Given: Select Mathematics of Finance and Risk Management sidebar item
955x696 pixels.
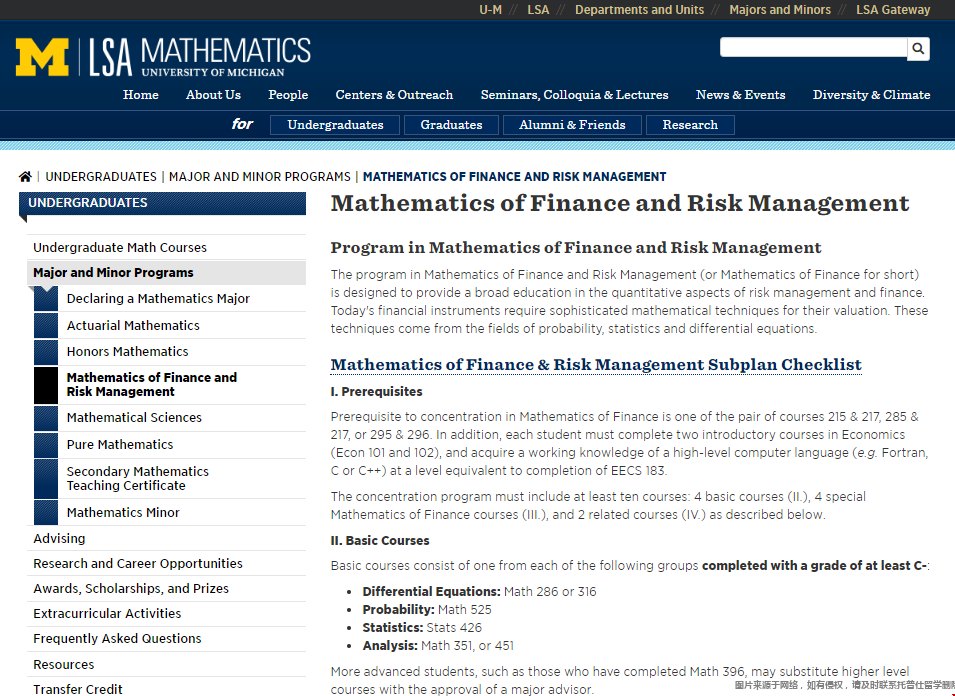Looking at the screenshot, I should pyautogui.click(x=170, y=385).
